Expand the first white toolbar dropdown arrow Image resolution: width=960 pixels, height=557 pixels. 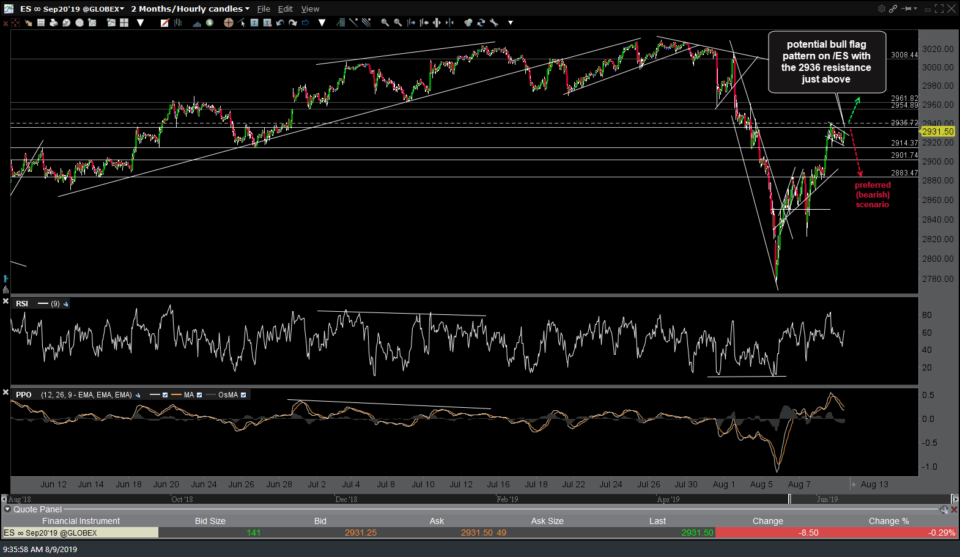pyautogui.click(x=140, y=23)
